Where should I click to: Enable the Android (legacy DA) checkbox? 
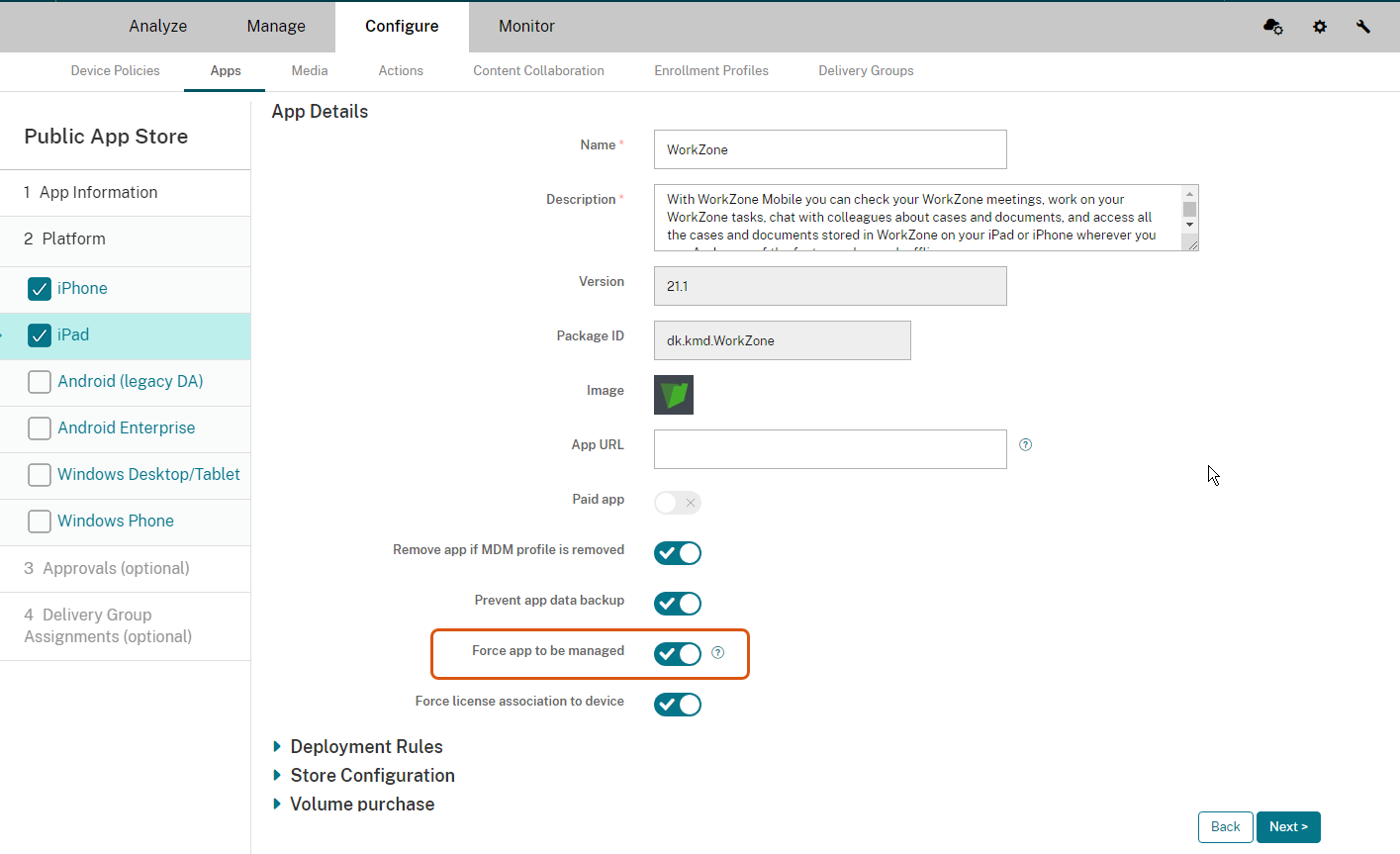pos(40,382)
